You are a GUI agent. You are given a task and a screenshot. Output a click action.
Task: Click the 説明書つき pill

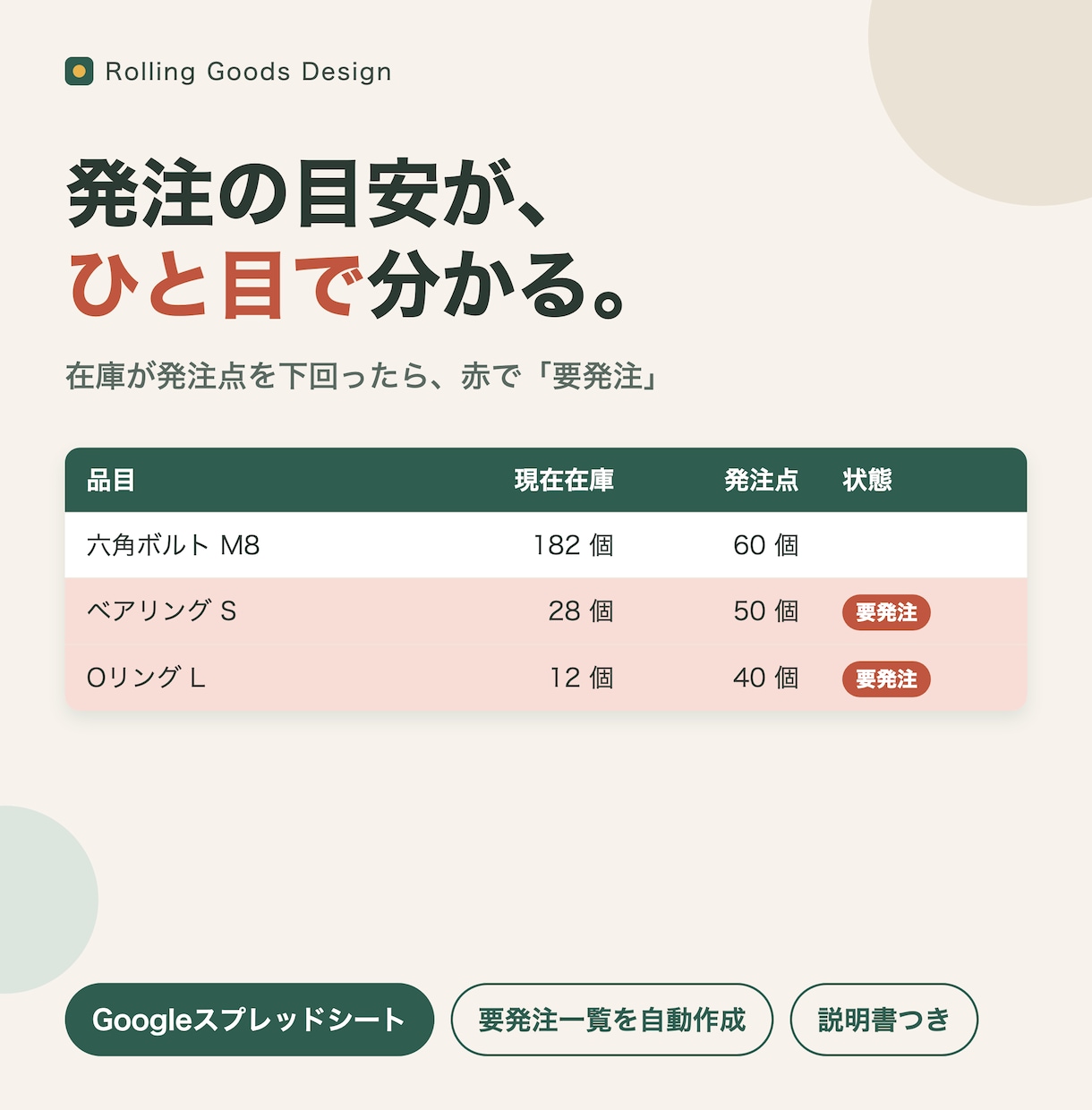click(883, 1020)
